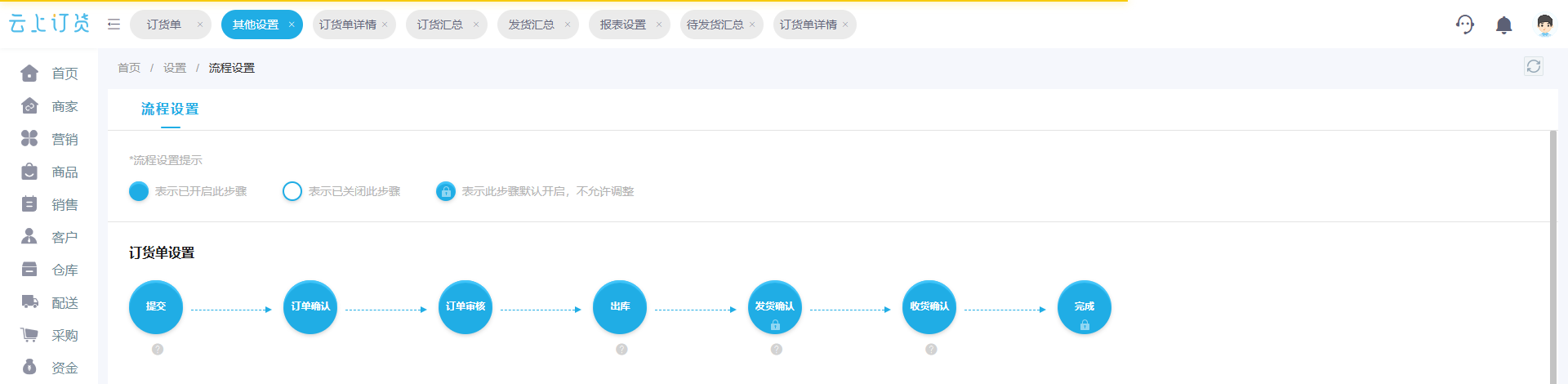
Task: Open customer service headset icon
Action: 1465,25
